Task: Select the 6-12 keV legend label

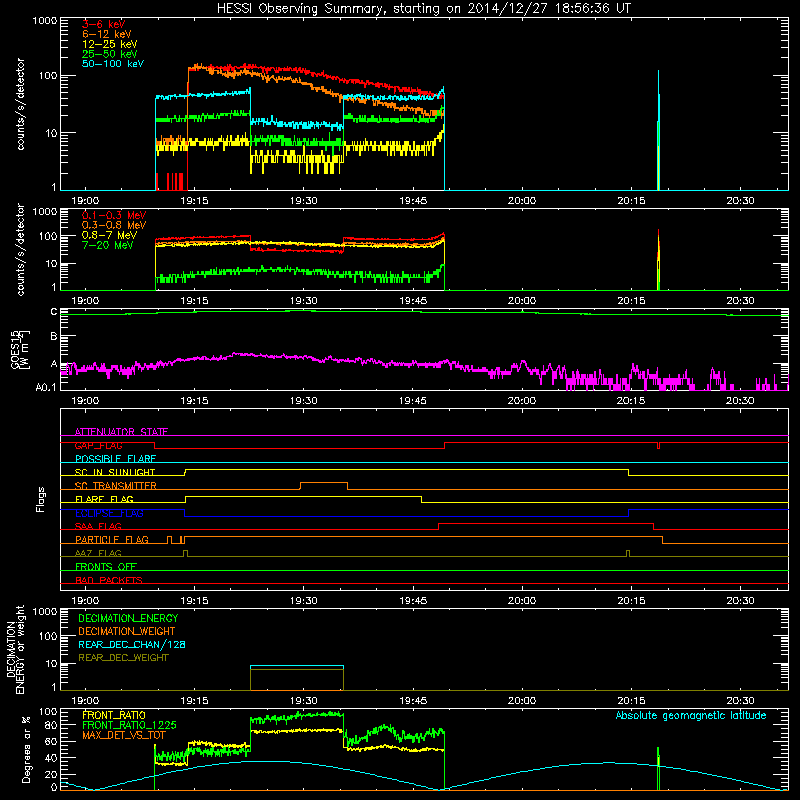Action: click(107, 34)
